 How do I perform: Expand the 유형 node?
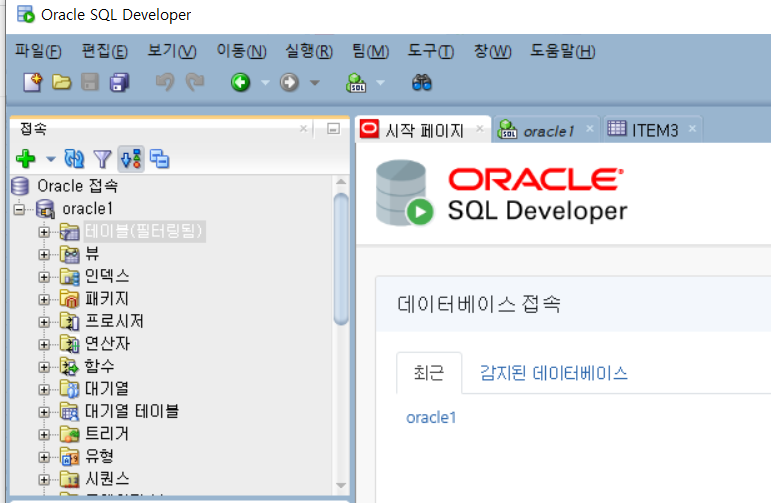(44, 457)
